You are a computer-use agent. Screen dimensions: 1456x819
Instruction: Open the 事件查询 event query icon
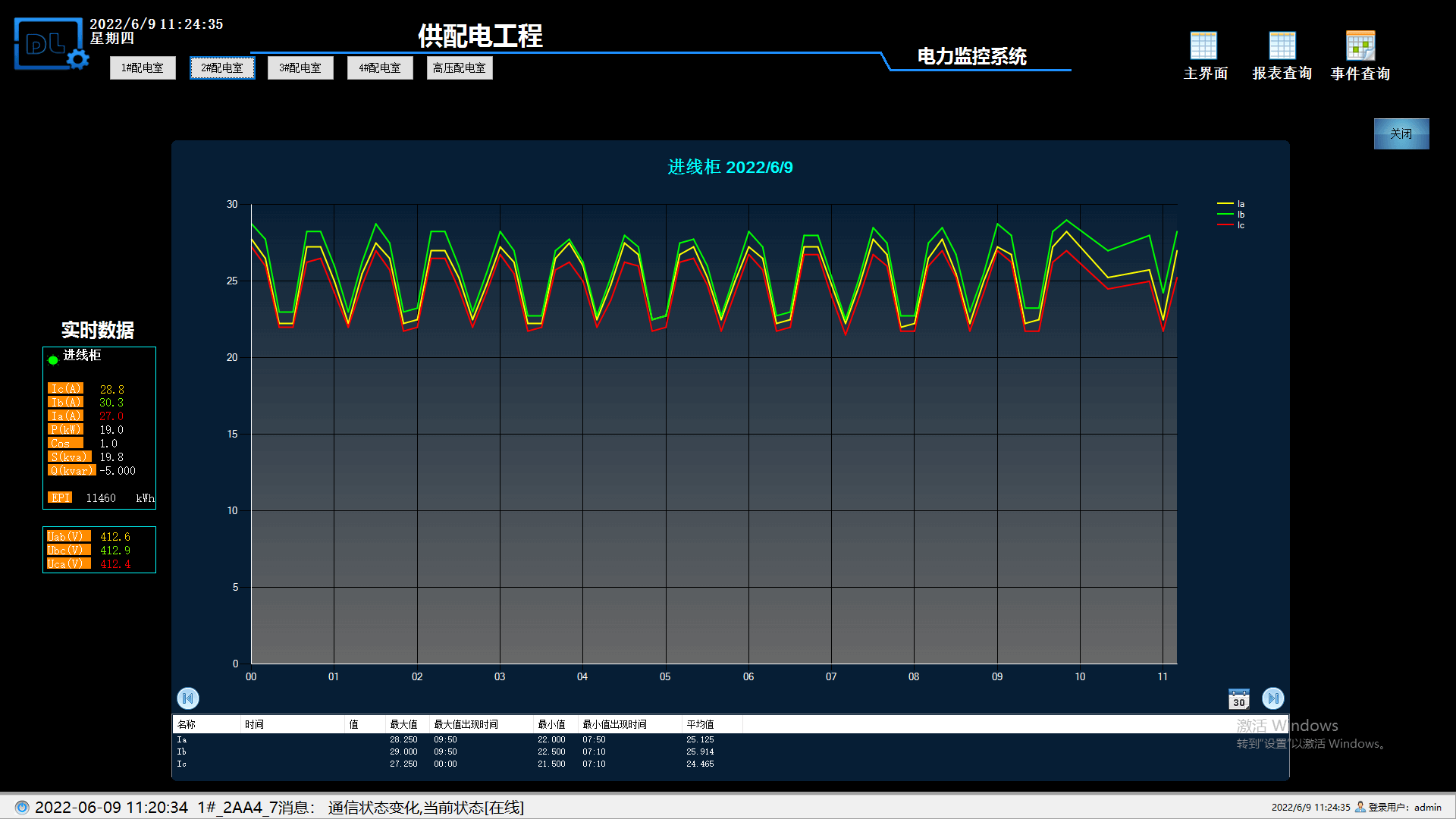click(1360, 45)
